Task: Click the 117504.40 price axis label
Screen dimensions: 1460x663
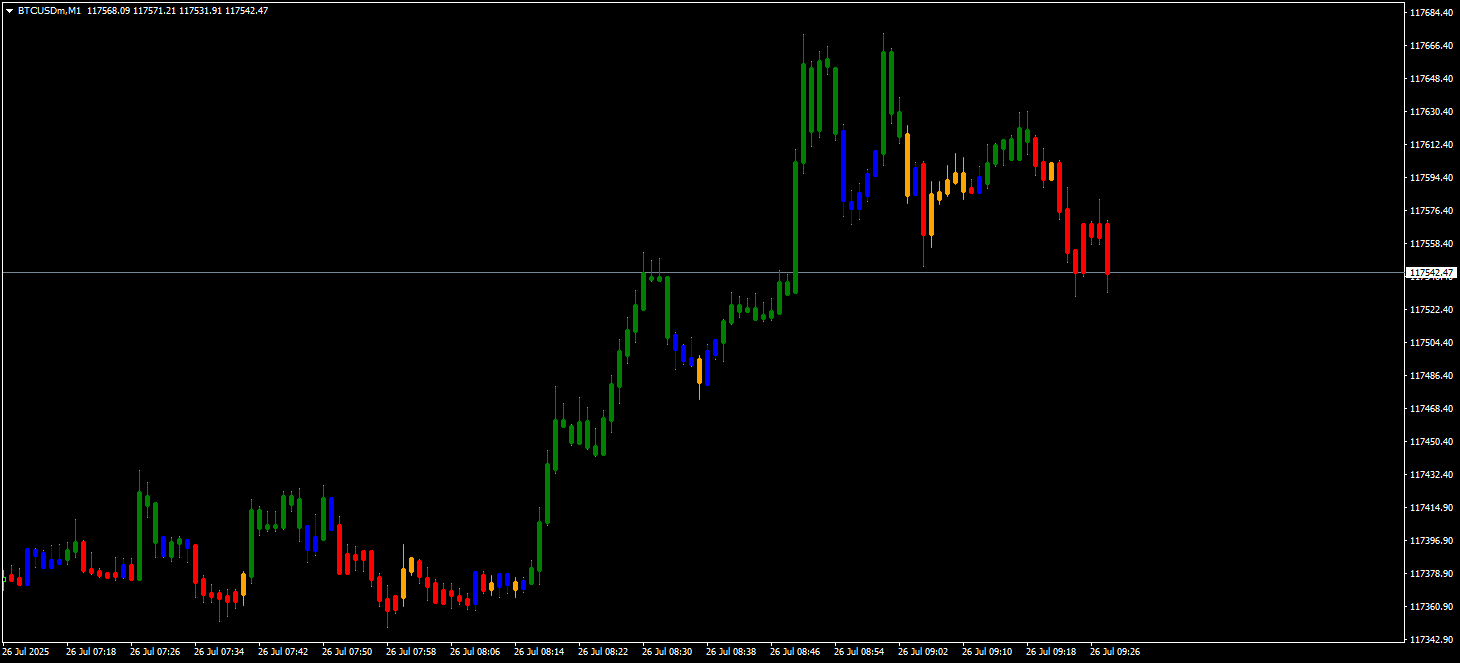Action: pyautogui.click(x=1431, y=343)
